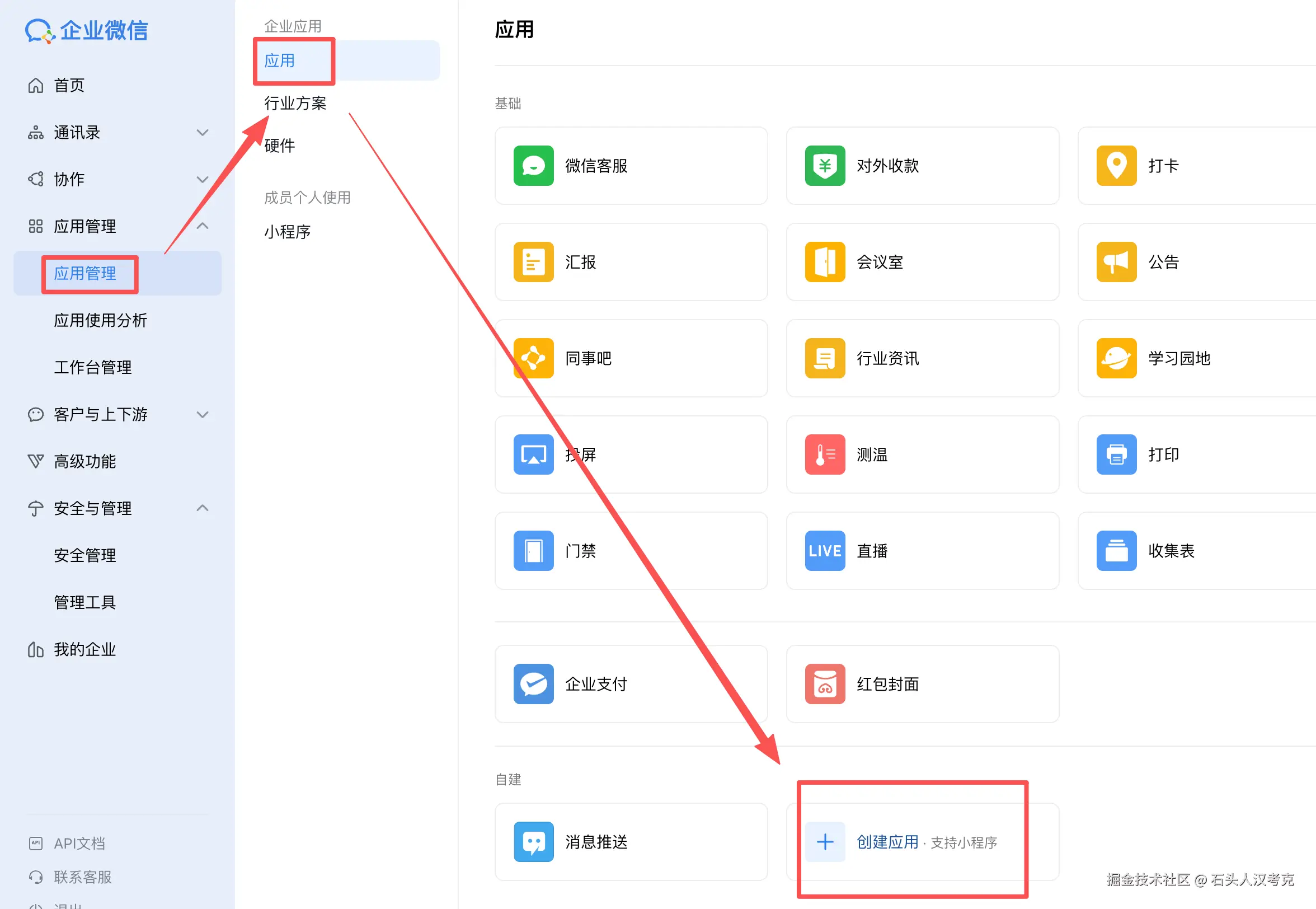Open the 红包封面 red envelope icon
Screen dimensions: 1316x909
click(825, 684)
